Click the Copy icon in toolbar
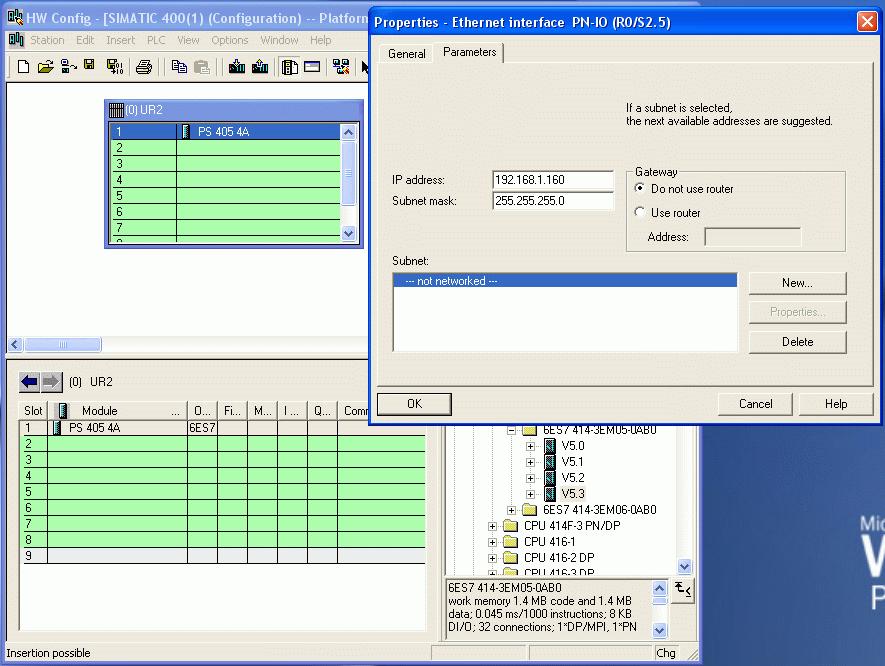 pos(179,67)
